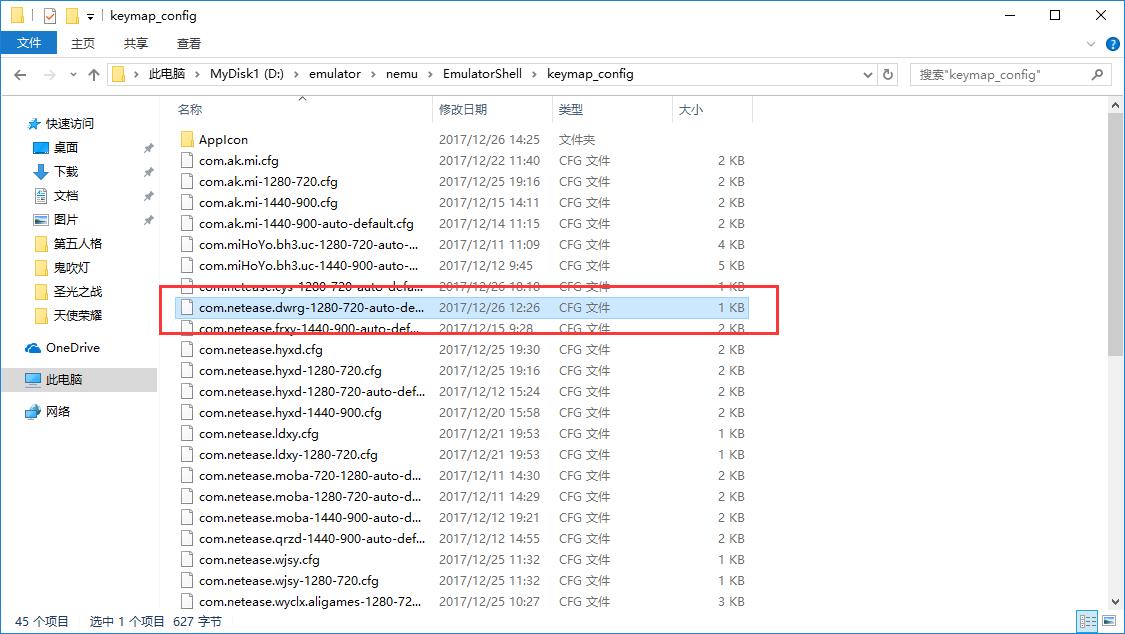Screen dimensions: 1125x634
Task: Switch to details view in status bar
Action: (x=1086, y=621)
